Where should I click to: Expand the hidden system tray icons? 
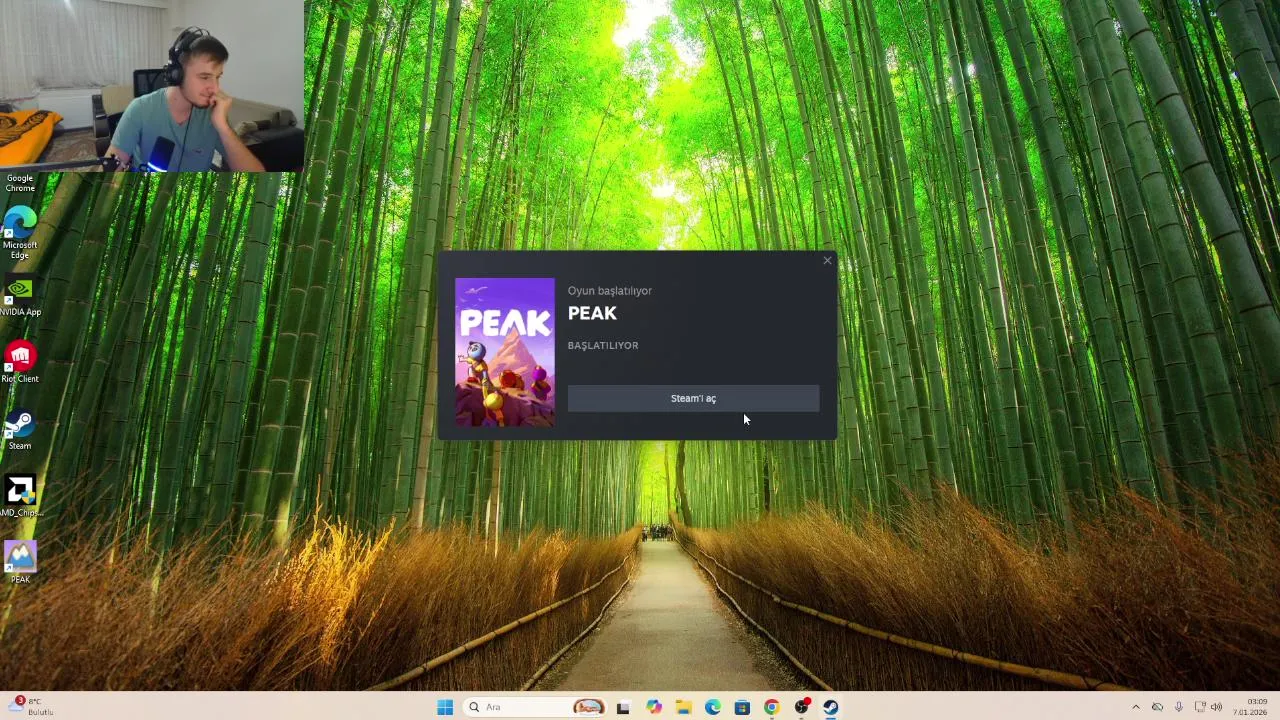pyautogui.click(x=1135, y=707)
